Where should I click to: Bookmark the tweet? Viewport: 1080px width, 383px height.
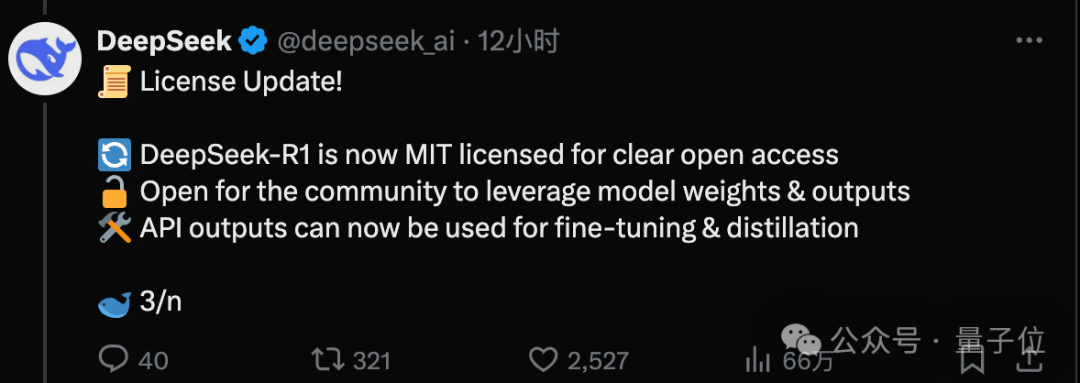[973, 360]
